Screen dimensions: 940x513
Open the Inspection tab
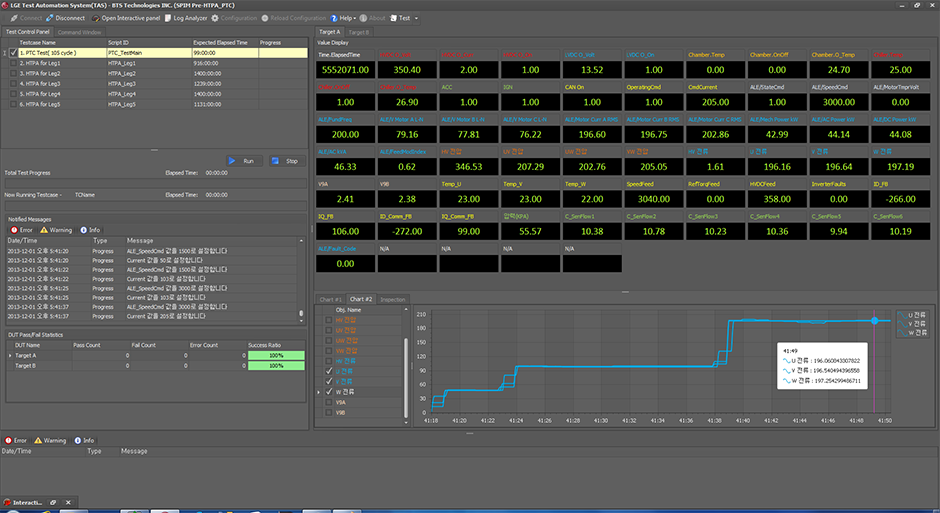393,300
